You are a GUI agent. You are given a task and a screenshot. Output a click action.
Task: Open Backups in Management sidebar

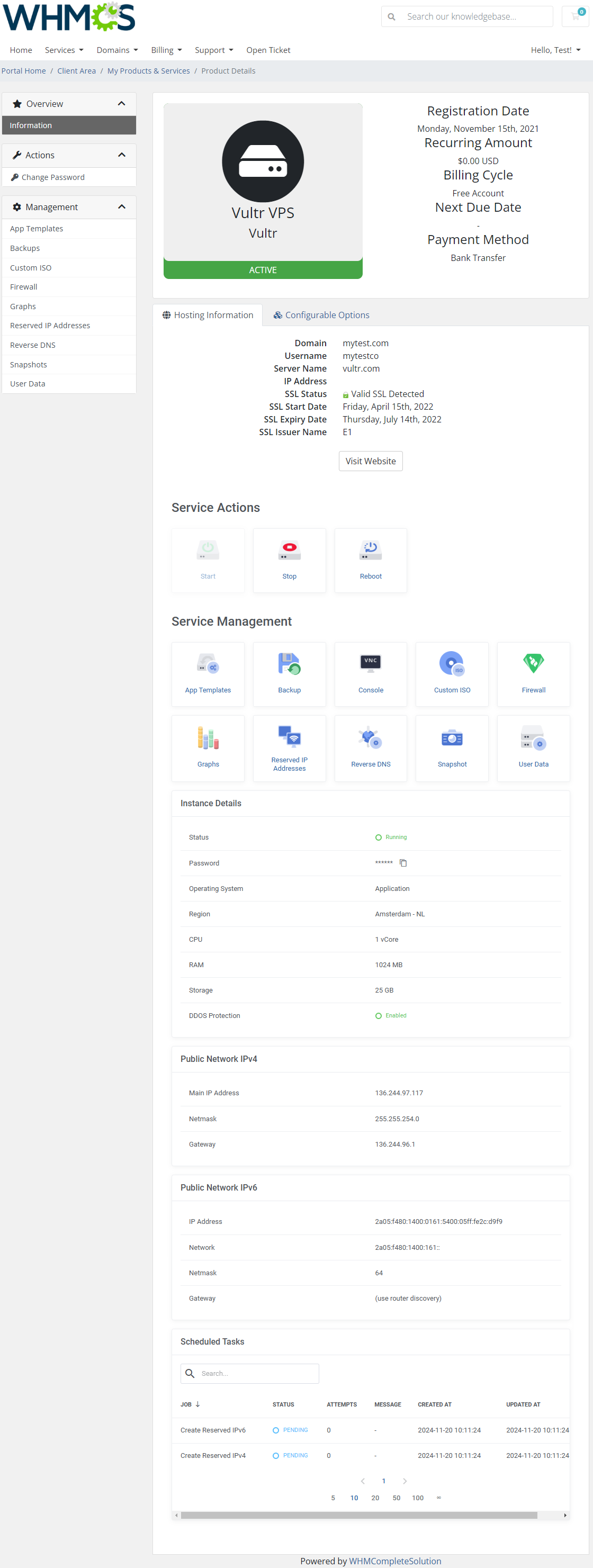pyautogui.click(x=69, y=248)
